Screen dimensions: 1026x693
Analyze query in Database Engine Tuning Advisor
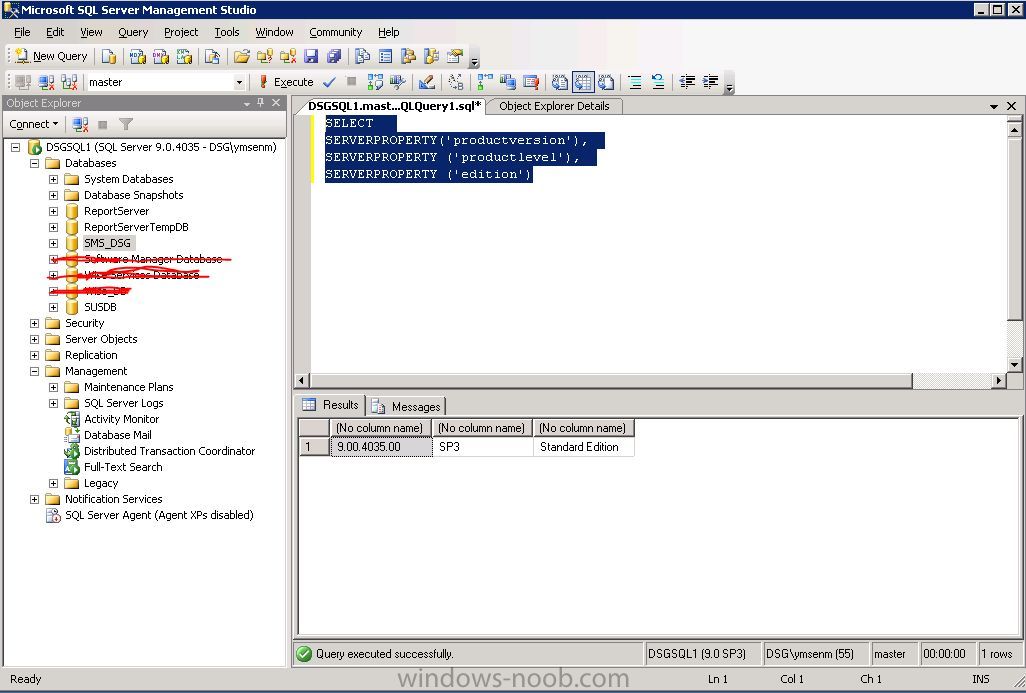[397, 82]
